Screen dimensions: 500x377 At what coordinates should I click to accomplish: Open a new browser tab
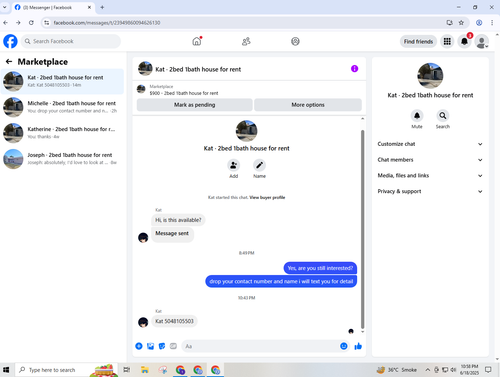point(102,7)
